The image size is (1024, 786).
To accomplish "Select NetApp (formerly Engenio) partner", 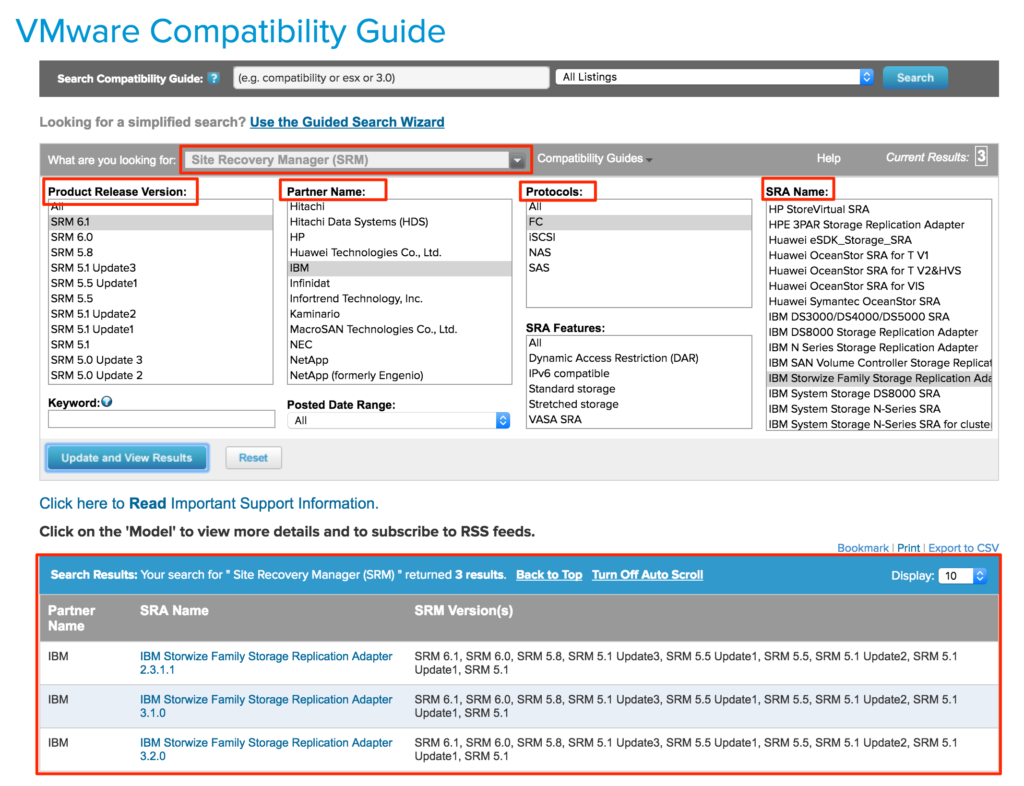I will click(400, 375).
